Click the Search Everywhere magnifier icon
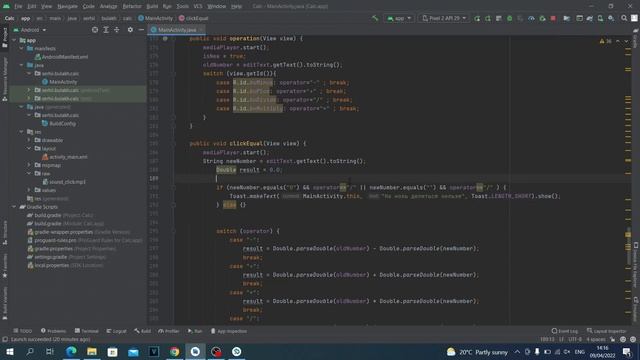The height and width of the screenshot is (360, 640). (x=624, y=18)
